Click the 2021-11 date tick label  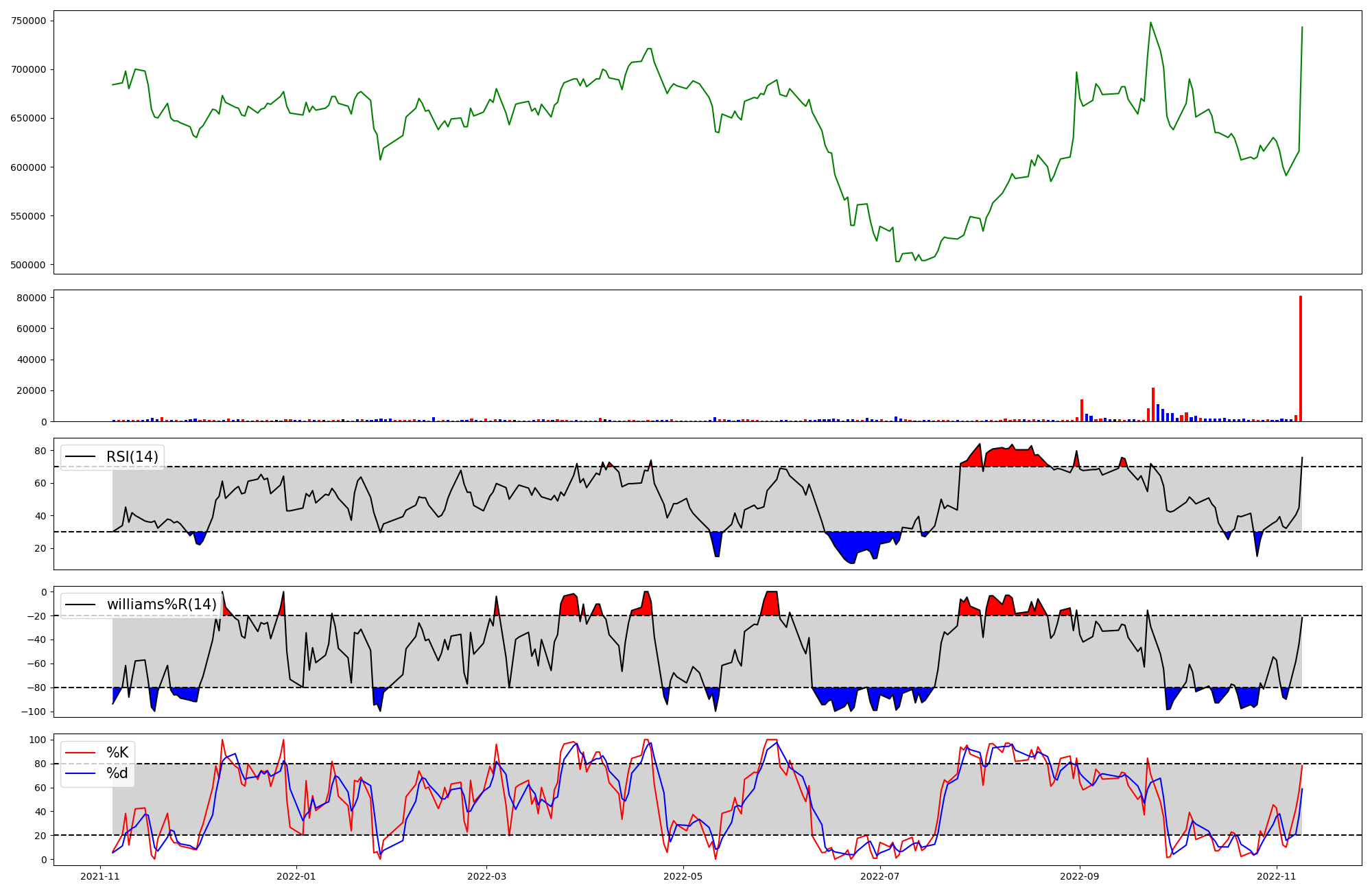(x=101, y=876)
